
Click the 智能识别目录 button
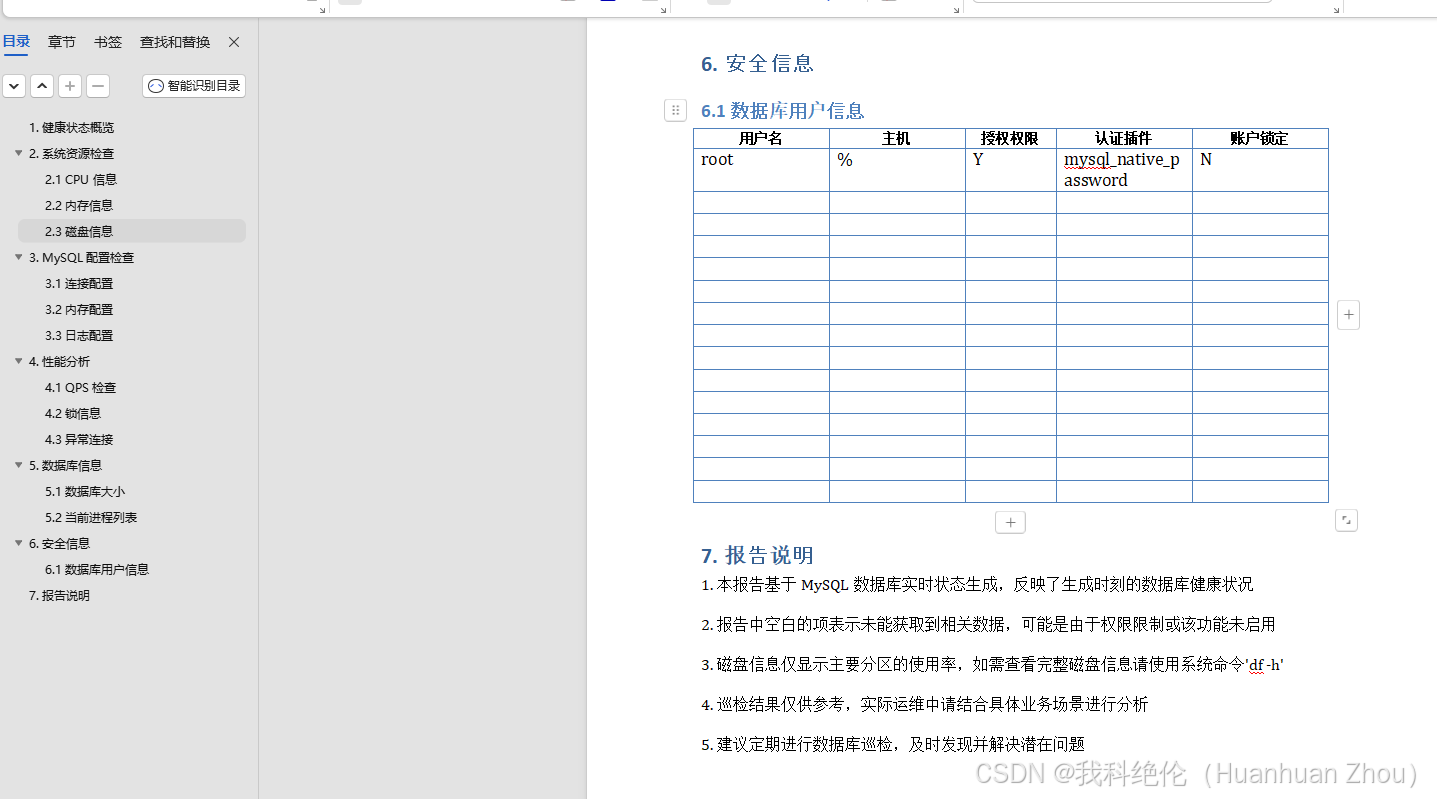193,86
